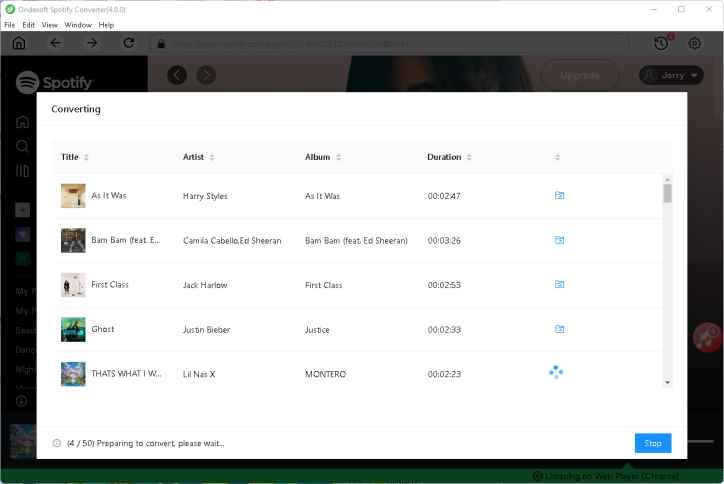724x484 pixels.
Task: Open conversion history clock icon
Action: click(661, 43)
